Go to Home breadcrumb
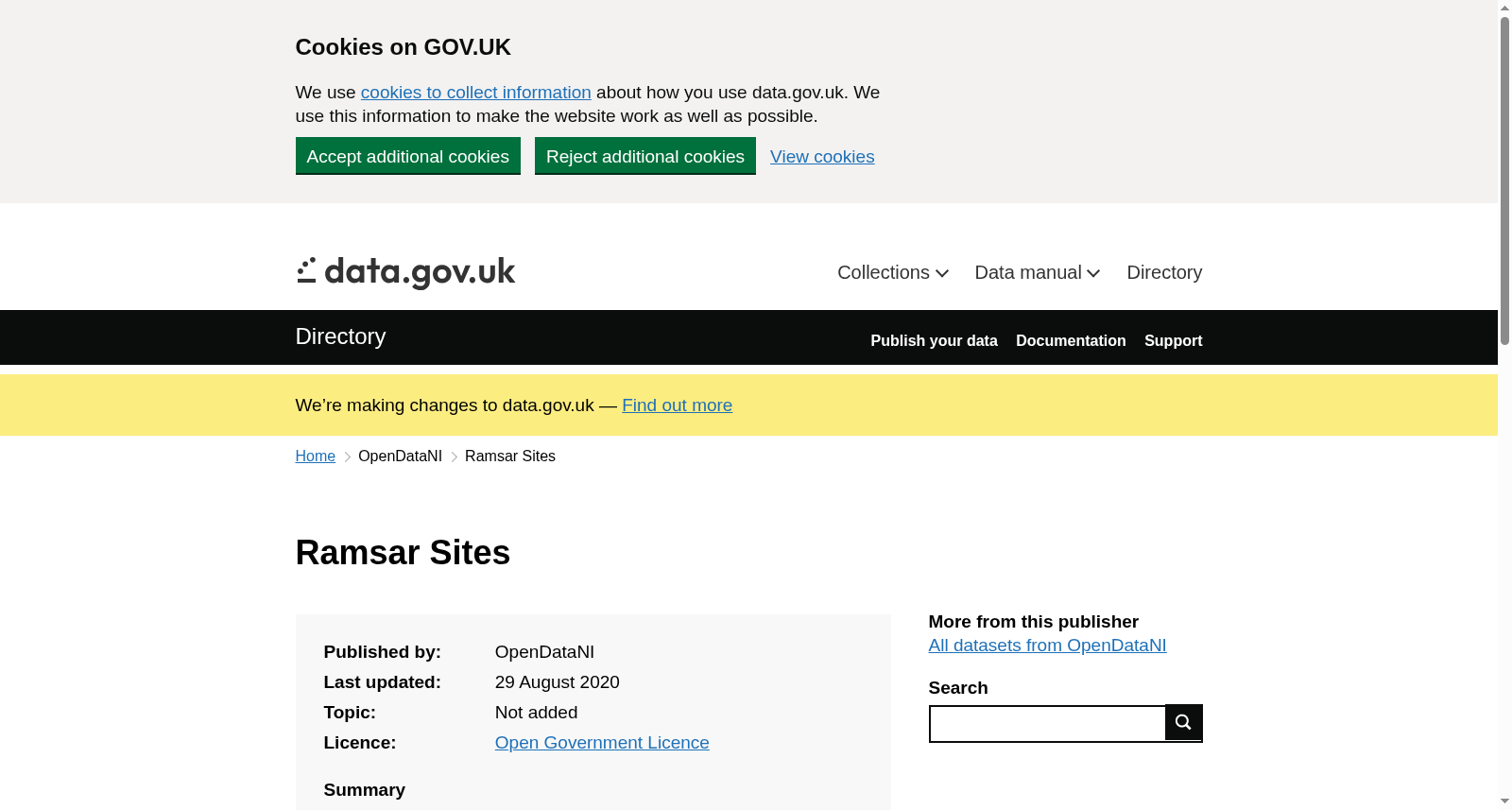The image size is (1512, 810). point(316,457)
